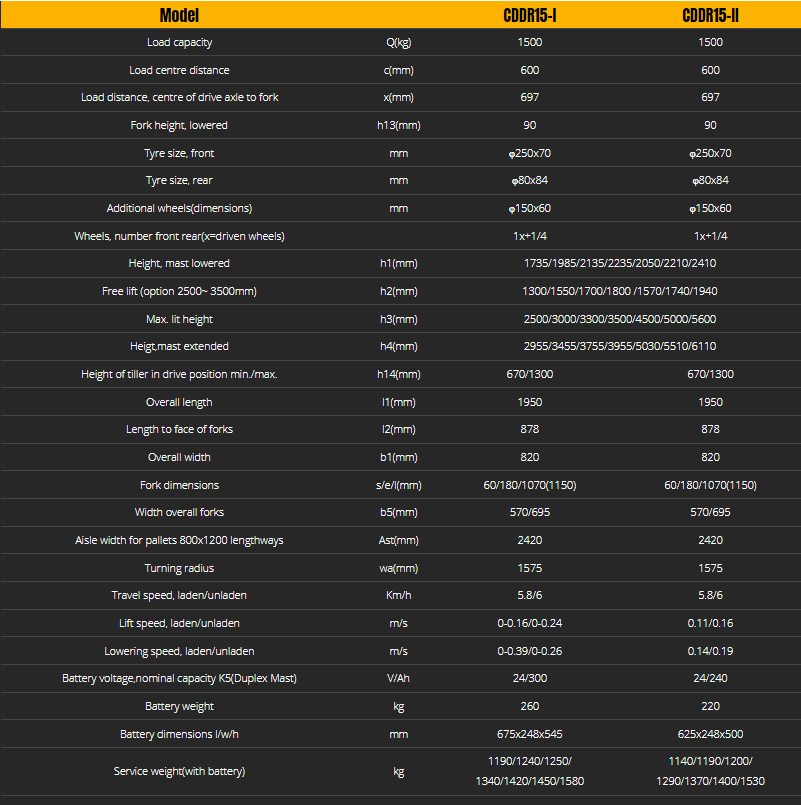Select the 24/300 battery voltage value
Viewport: 801px width, 805px height.
pos(529,678)
